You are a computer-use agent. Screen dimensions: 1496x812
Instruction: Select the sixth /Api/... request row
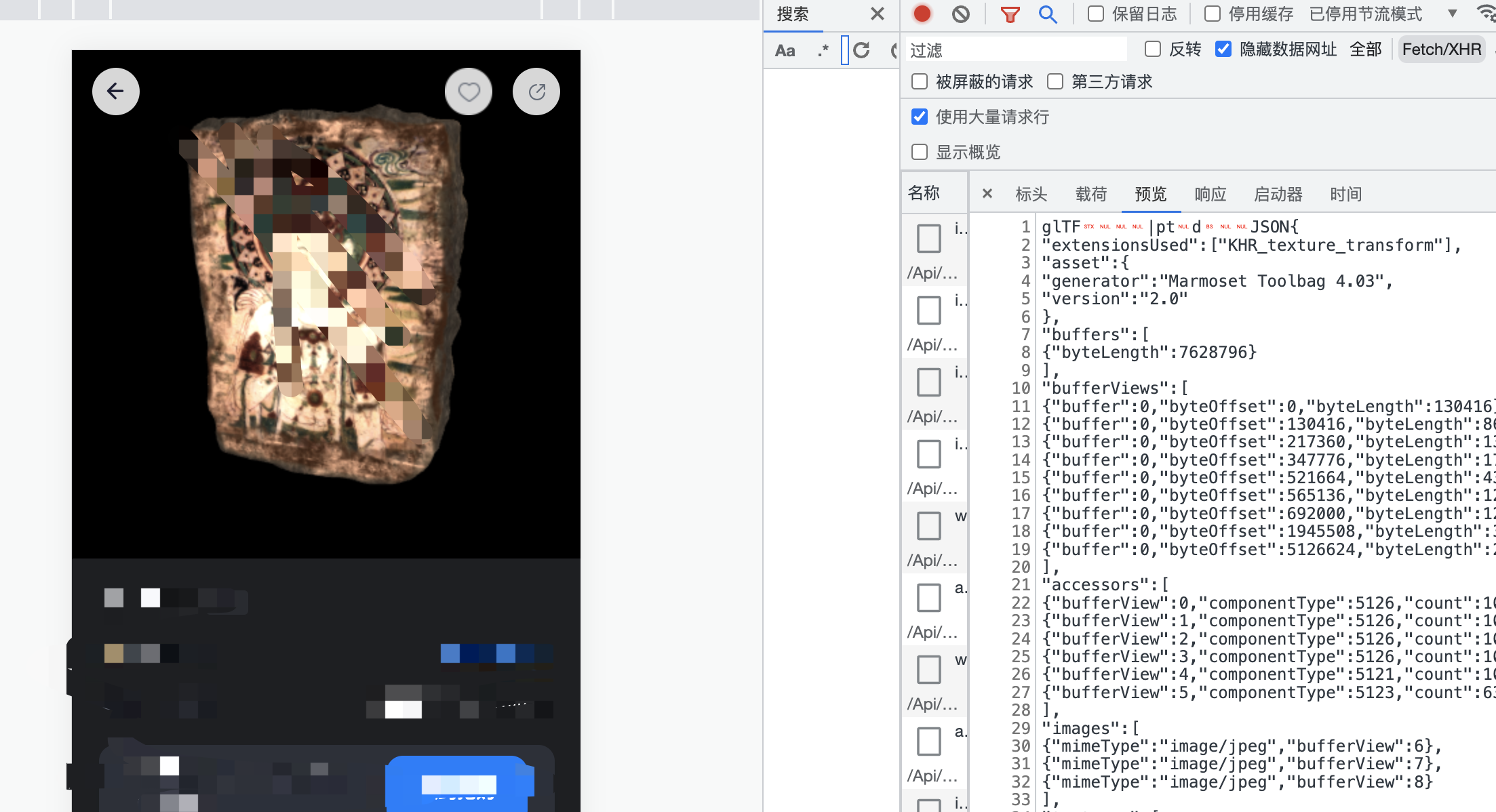tap(934, 609)
